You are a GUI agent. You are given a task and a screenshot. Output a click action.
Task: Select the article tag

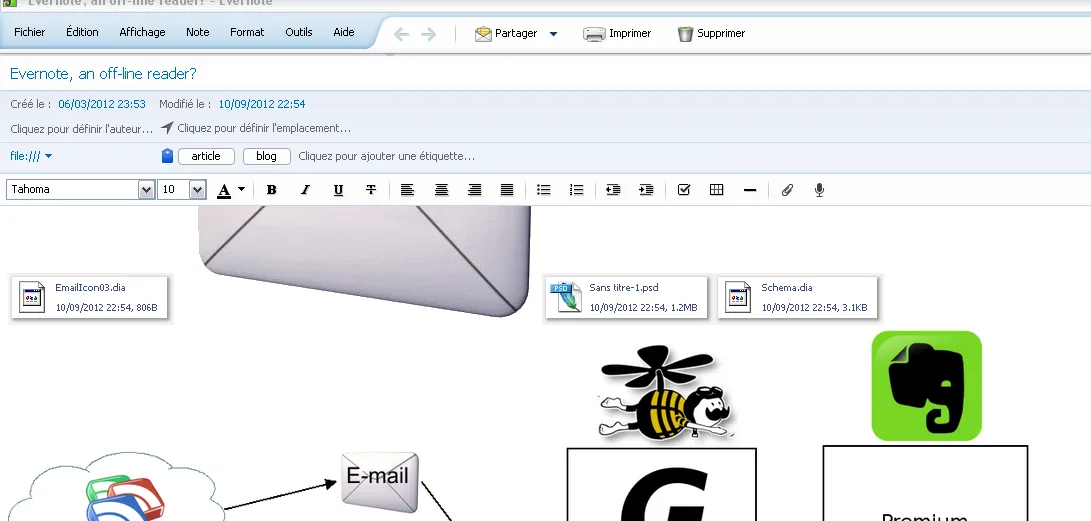point(206,157)
